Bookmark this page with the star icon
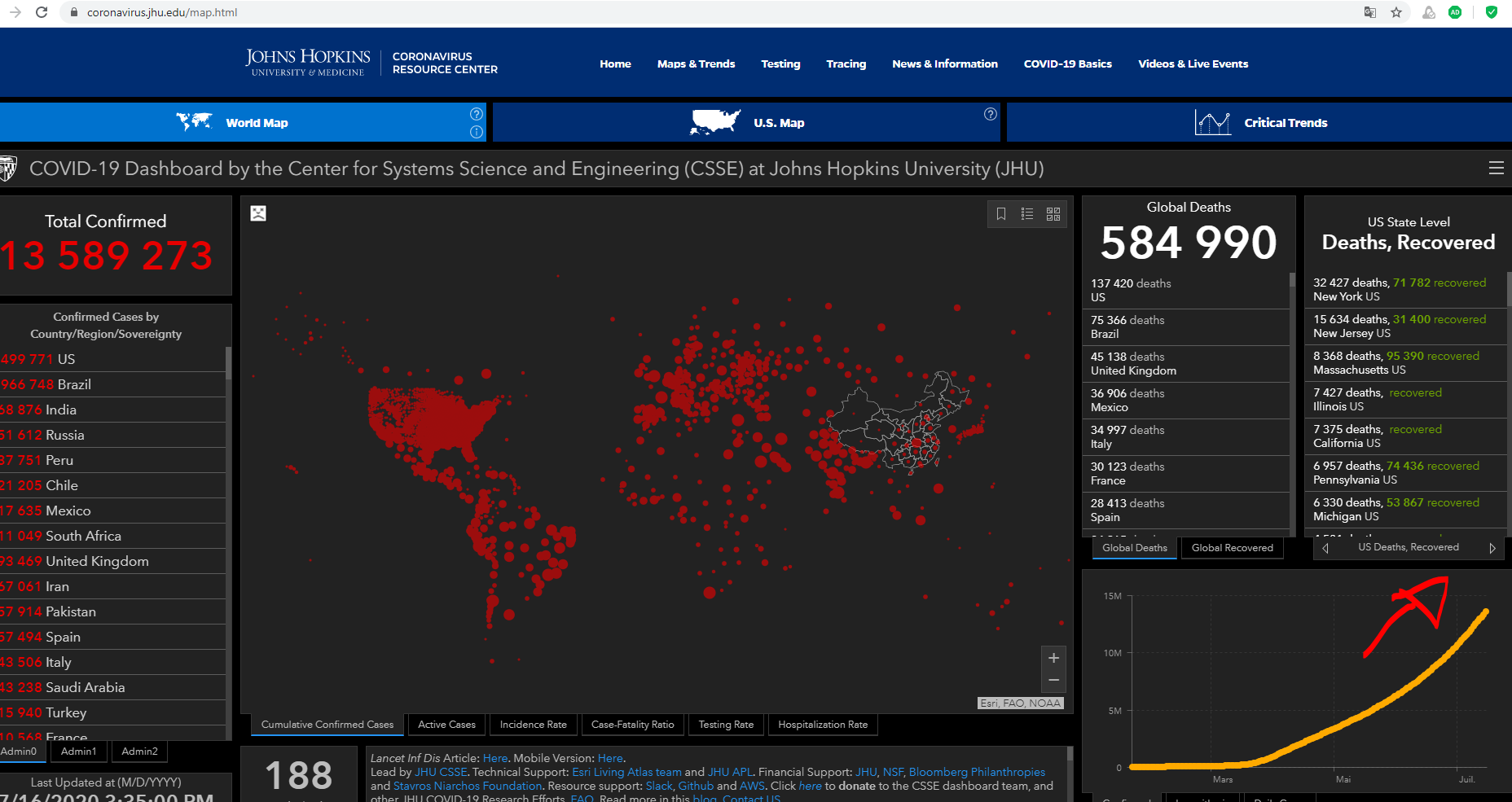This screenshot has height=802, width=1512. [1396, 12]
